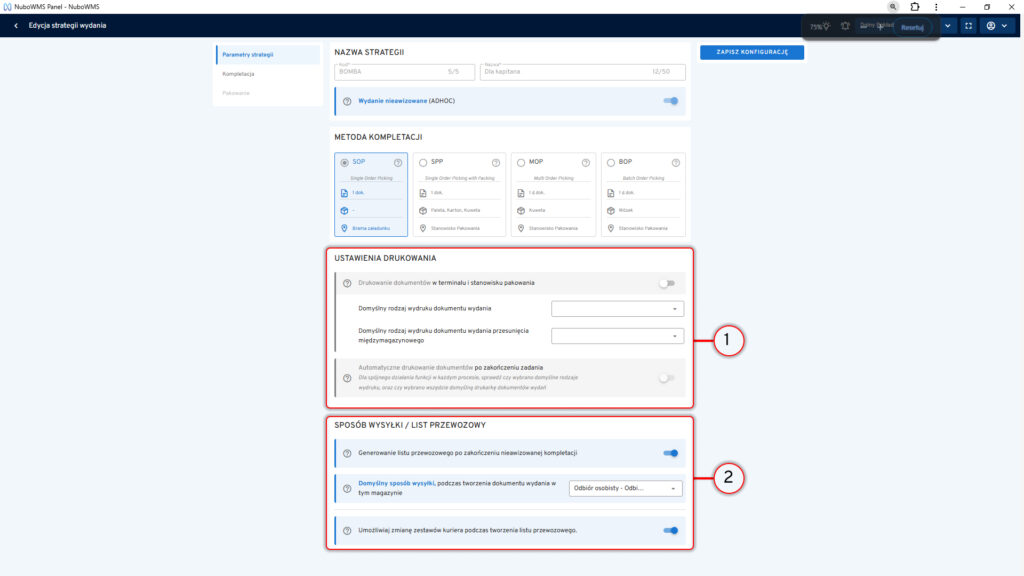
Task: Click help icon beside Domyślny sposób wysyłki
Action: 347,488
